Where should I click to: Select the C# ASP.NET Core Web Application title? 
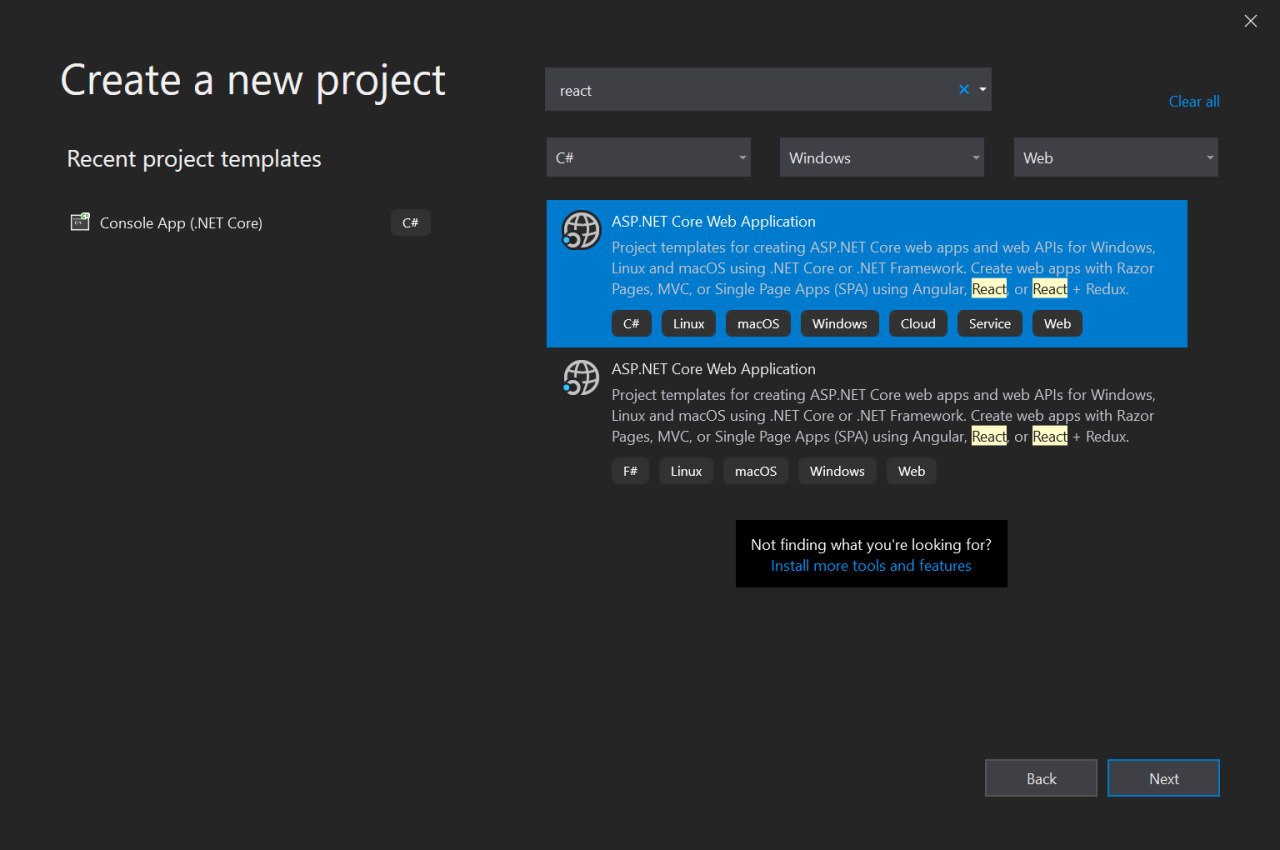point(713,221)
